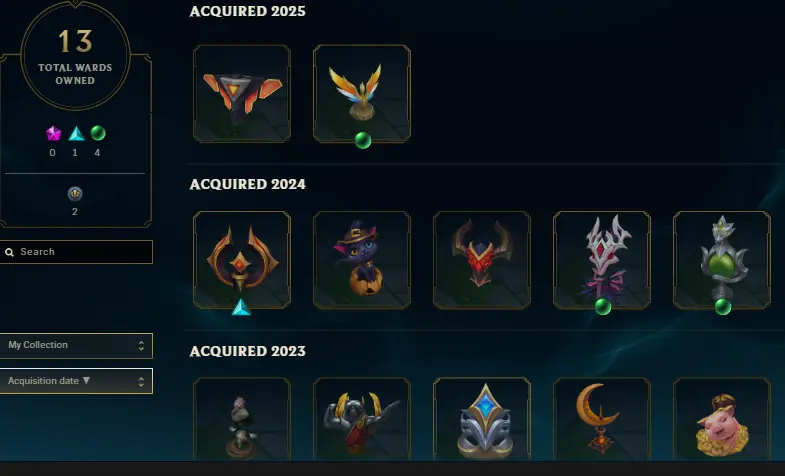Viewport: 785px width, 476px height.
Task: Focus the Search input field
Action: coord(76,252)
